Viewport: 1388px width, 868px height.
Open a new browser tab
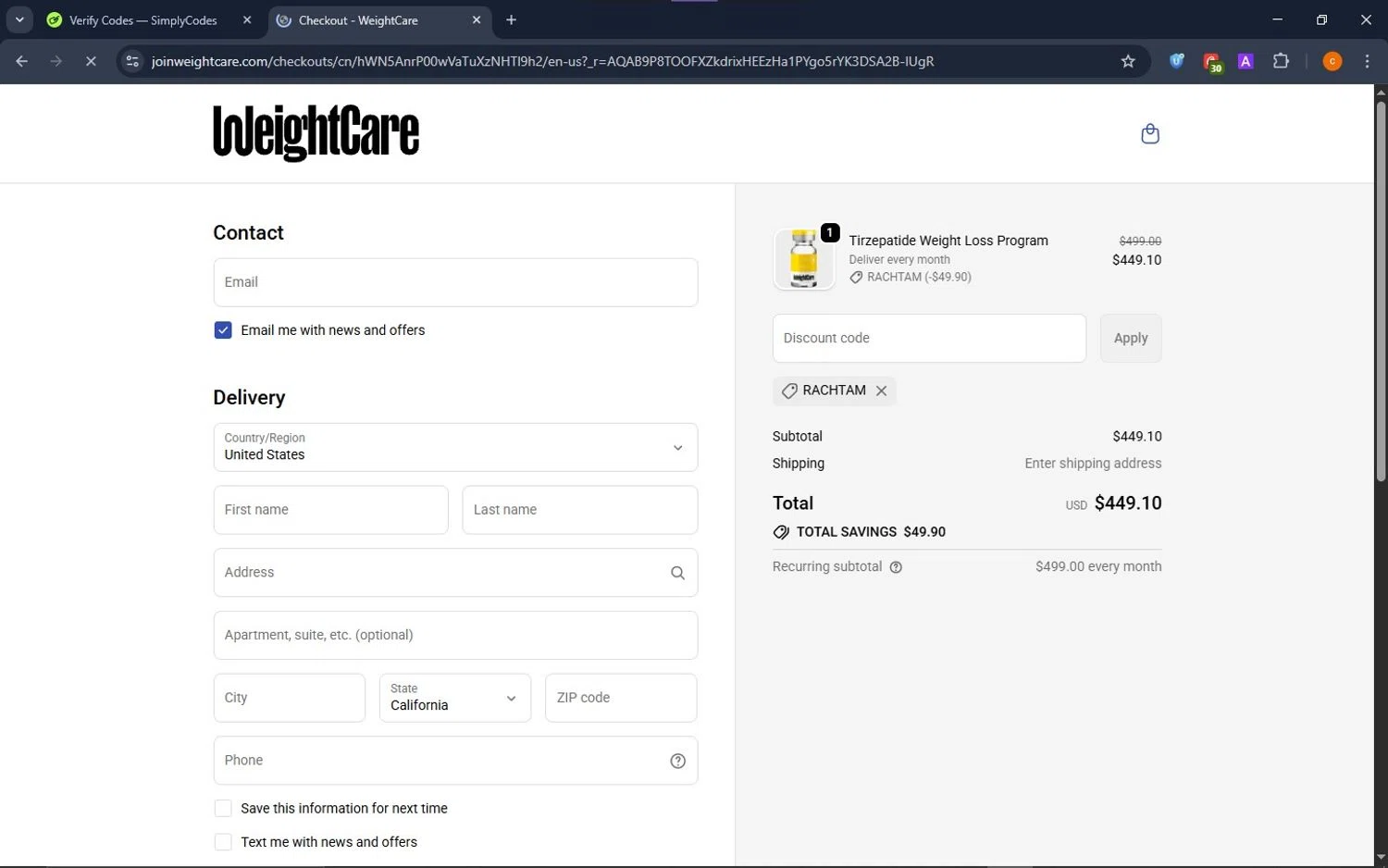pyautogui.click(x=511, y=19)
